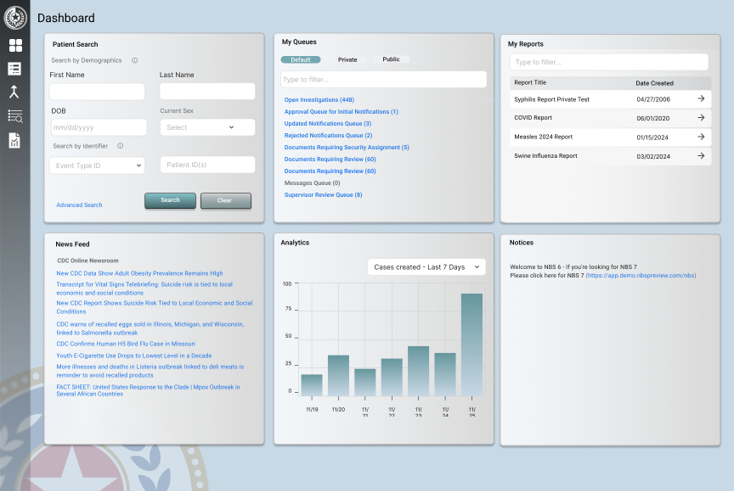Open the NBS 7 app.demo.nbspreview.com link
The image size is (734, 491).
641,275
